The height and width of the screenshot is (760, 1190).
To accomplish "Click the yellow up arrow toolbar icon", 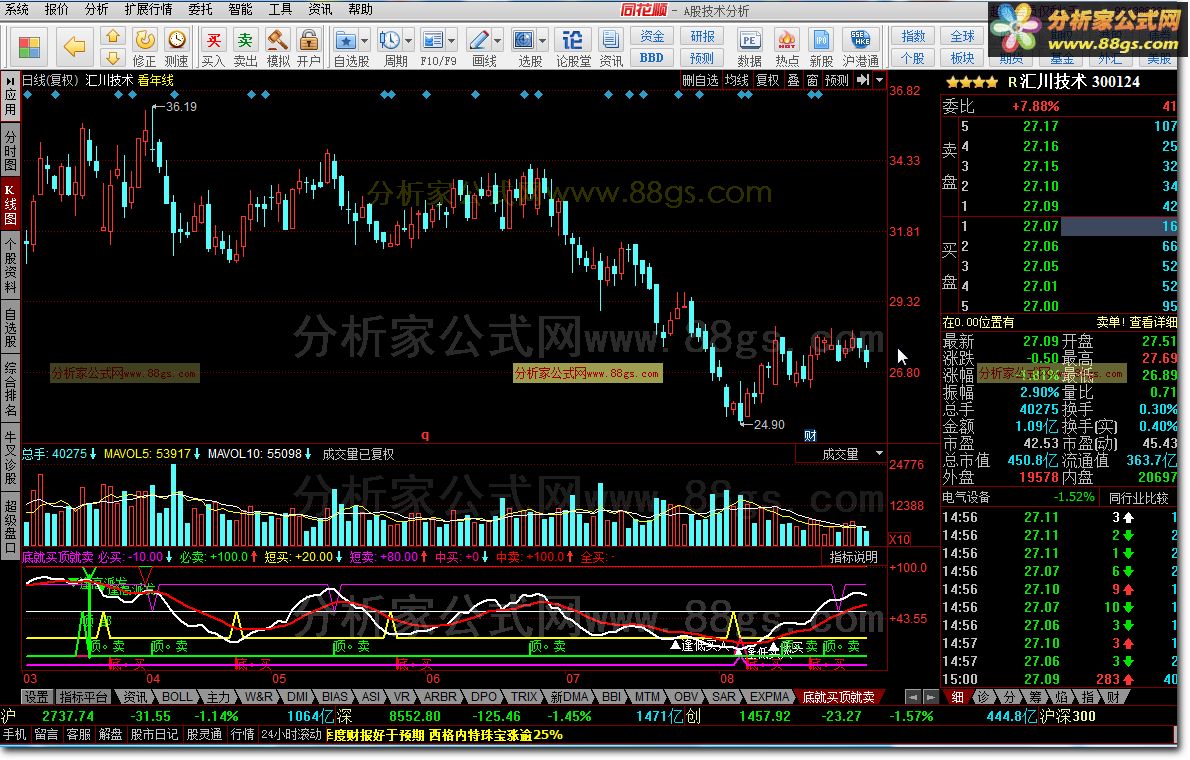I will (x=112, y=36).
